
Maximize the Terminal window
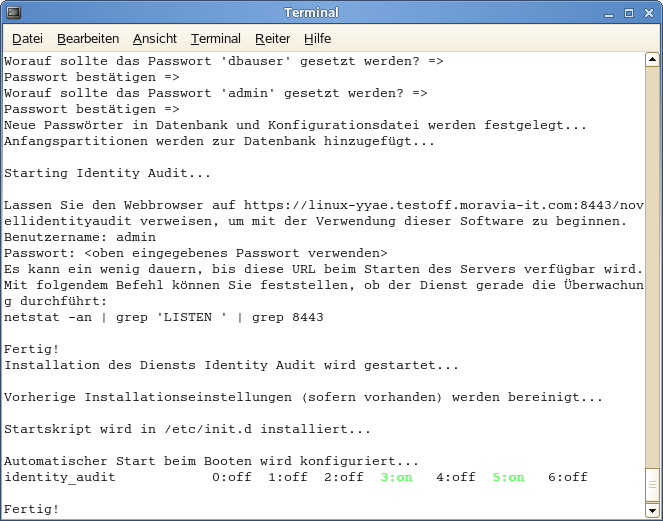pos(629,13)
